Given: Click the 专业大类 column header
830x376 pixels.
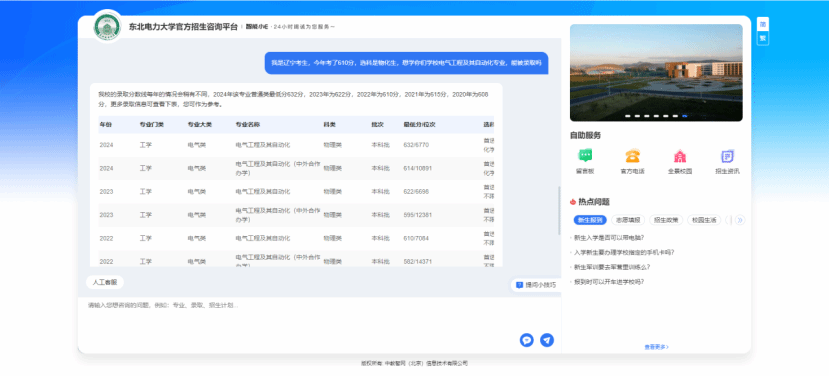Looking at the screenshot, I should 200,124.
